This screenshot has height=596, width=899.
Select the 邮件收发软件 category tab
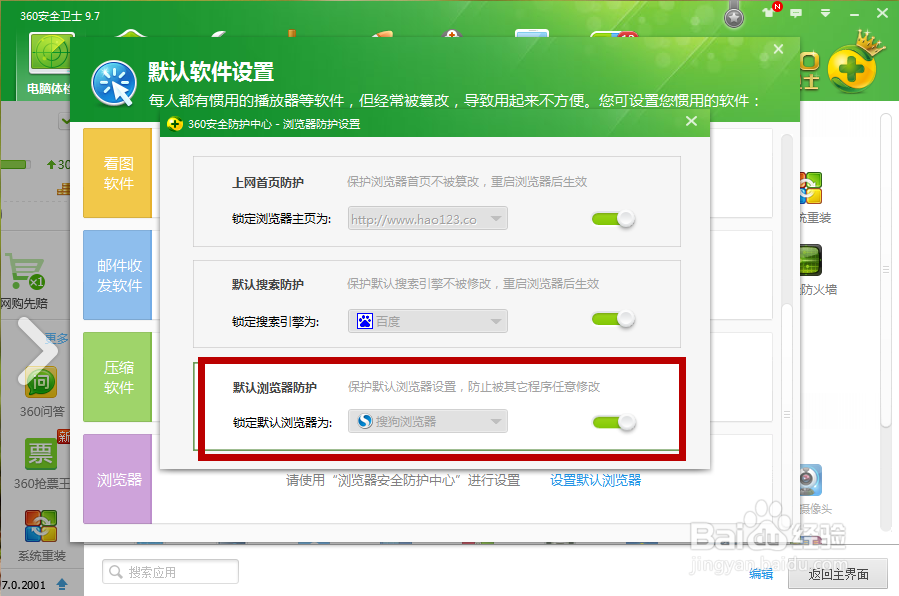[118, 275]
